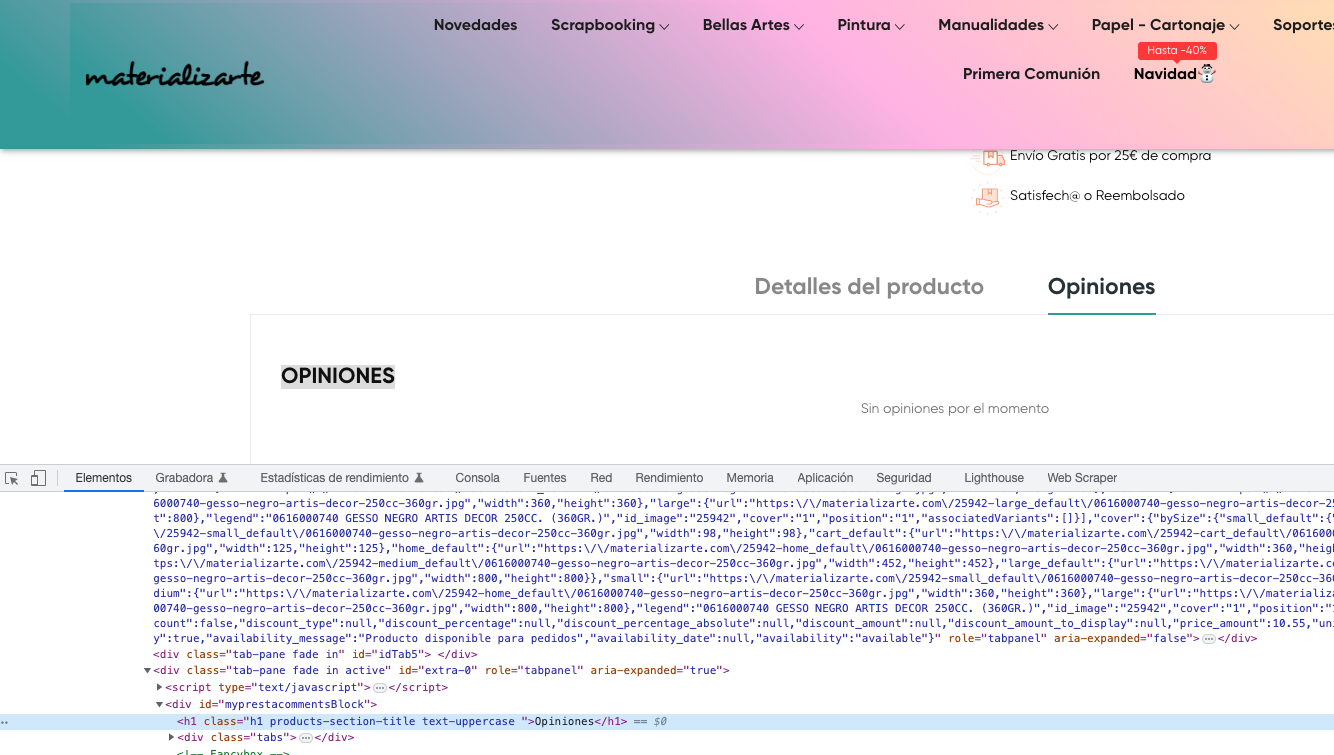Click the OPINIONES section heading

tap(338, 376)
